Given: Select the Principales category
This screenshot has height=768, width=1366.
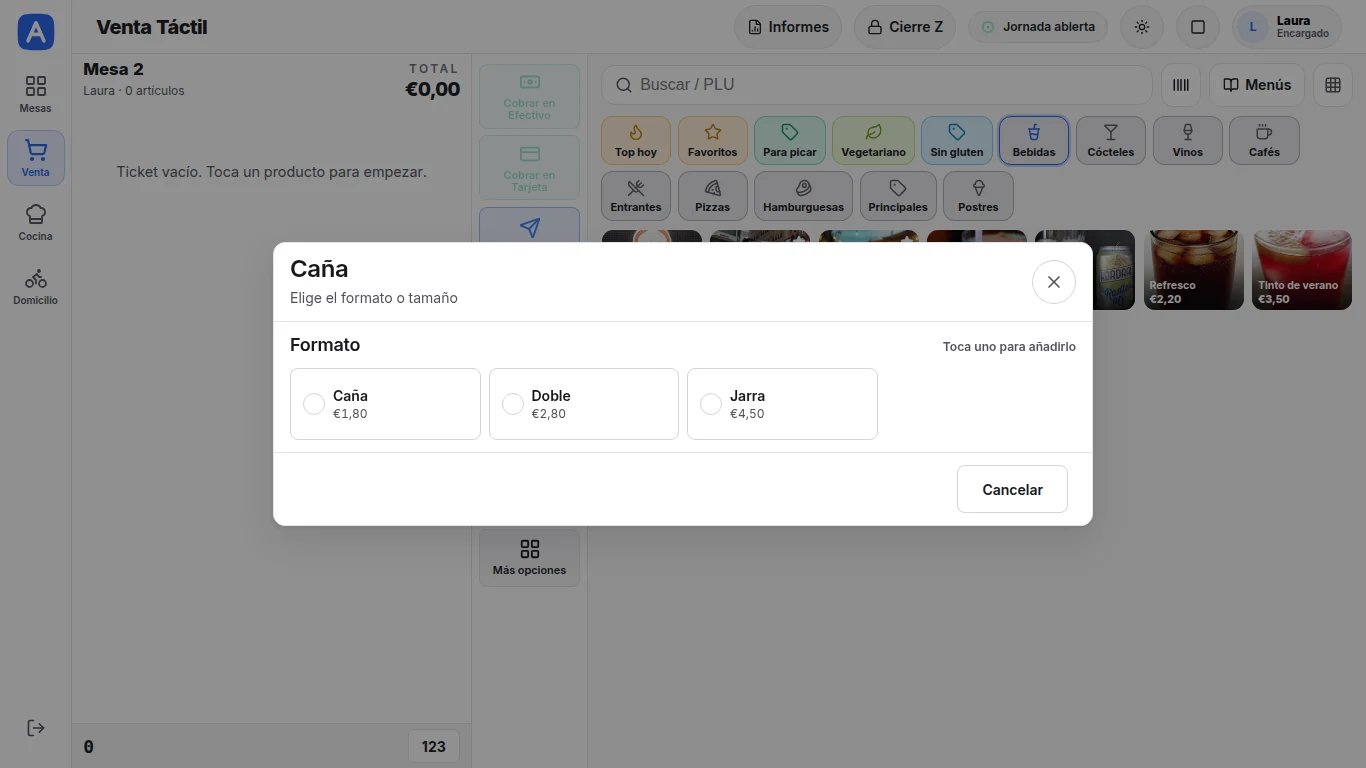Looking at the screenshot, I should pos(898,195).
